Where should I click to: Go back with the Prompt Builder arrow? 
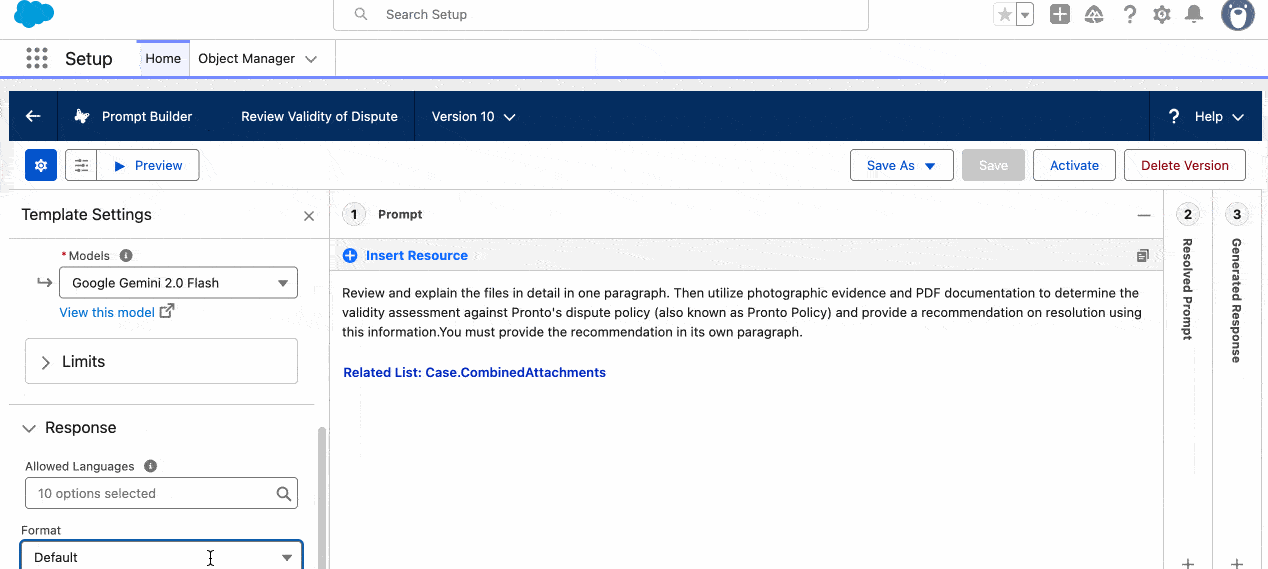point(33,116)
